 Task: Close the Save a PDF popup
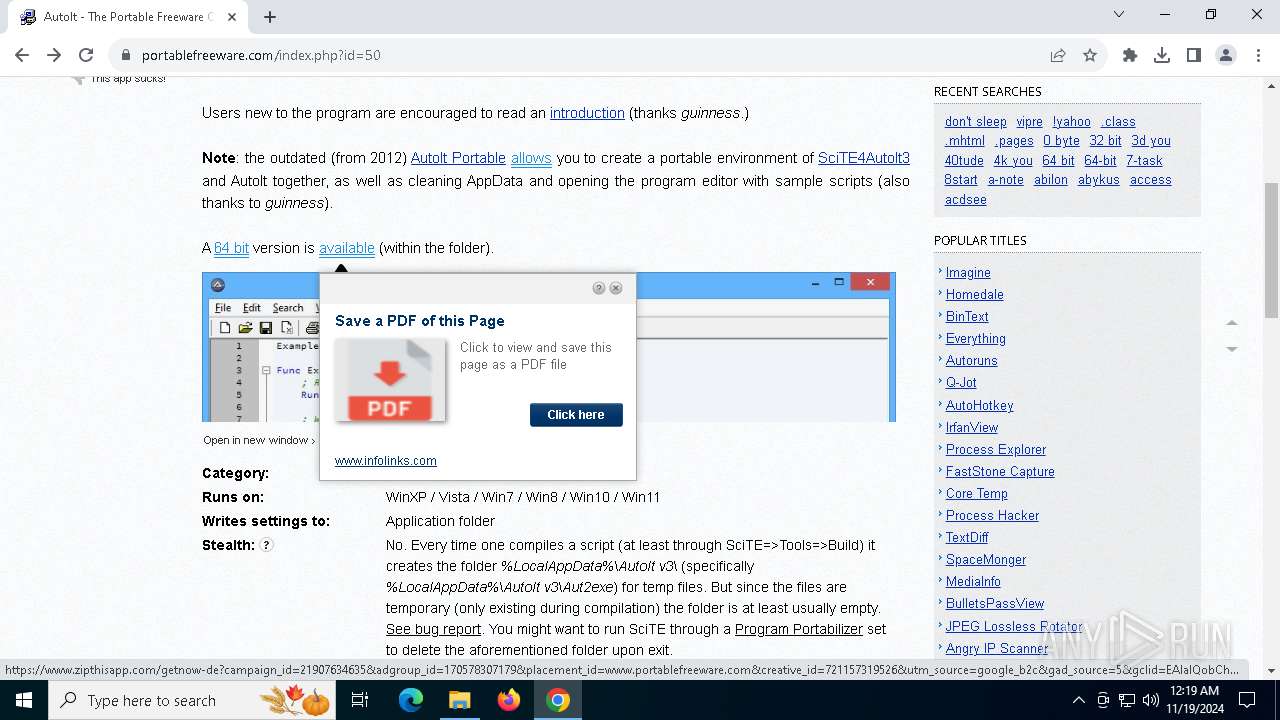616,288
